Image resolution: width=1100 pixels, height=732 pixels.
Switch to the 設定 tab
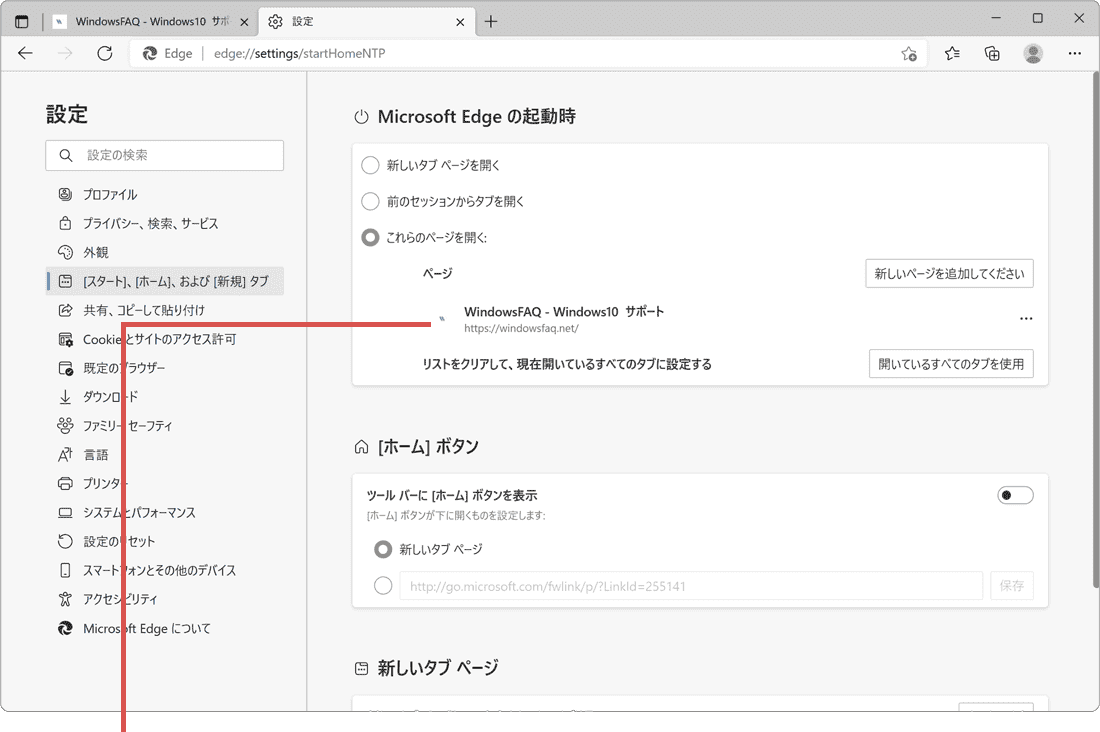(367, 22)
